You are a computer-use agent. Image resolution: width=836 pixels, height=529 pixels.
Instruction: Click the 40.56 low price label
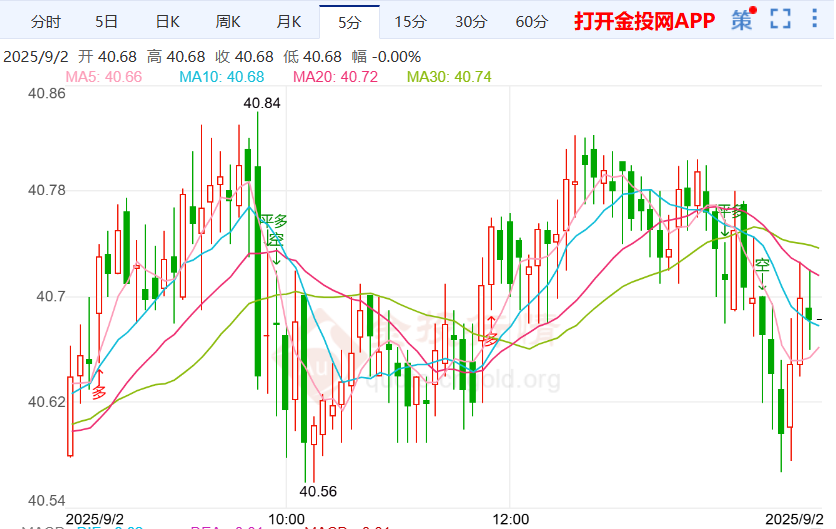pyautogui.click(x=318, y=491)
